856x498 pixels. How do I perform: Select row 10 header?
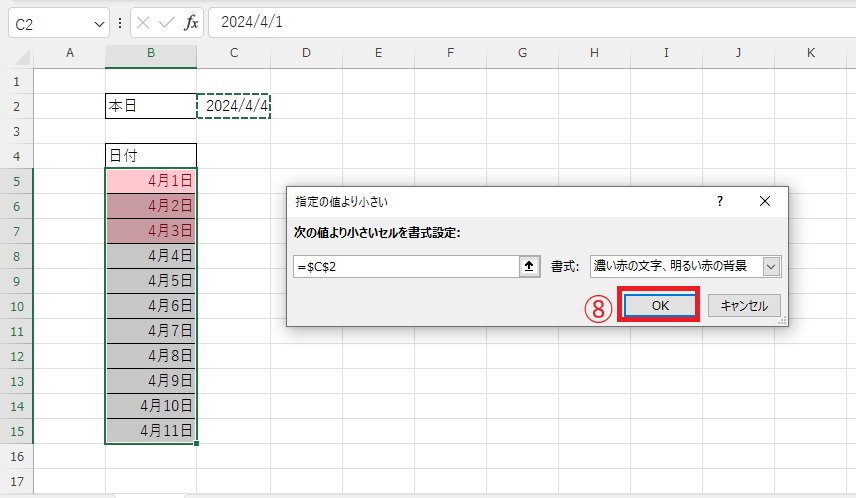(16, 306)
